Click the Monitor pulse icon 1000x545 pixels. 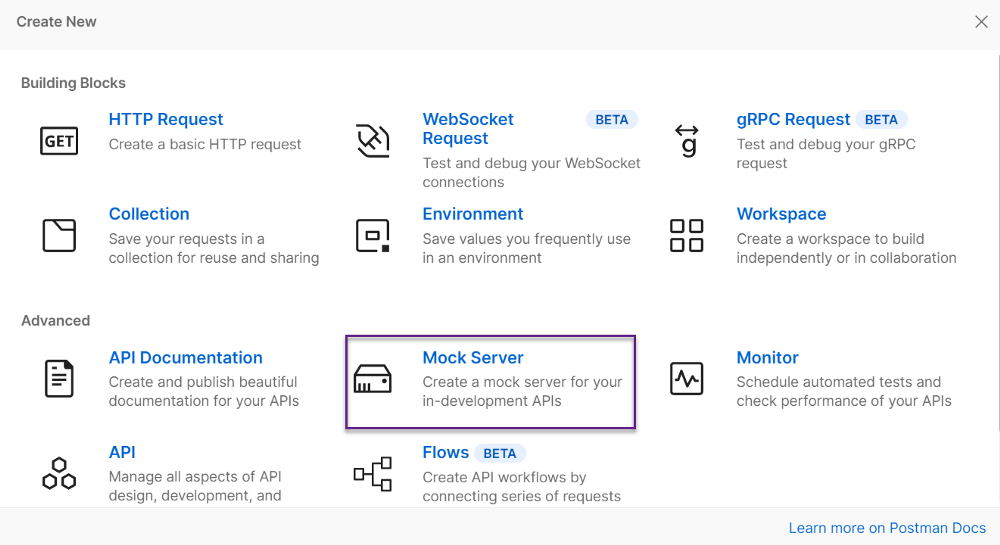point(687,379)
